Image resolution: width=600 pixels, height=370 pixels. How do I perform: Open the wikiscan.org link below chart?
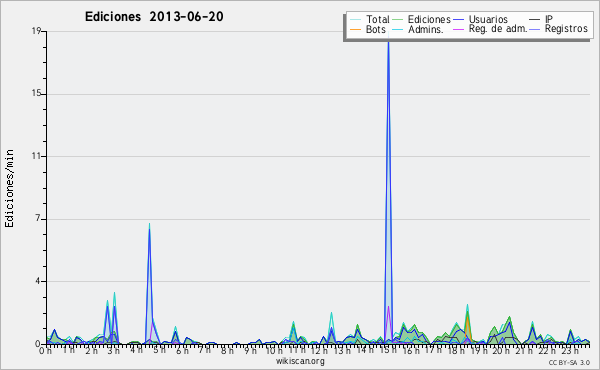click(x=300, y=361)
